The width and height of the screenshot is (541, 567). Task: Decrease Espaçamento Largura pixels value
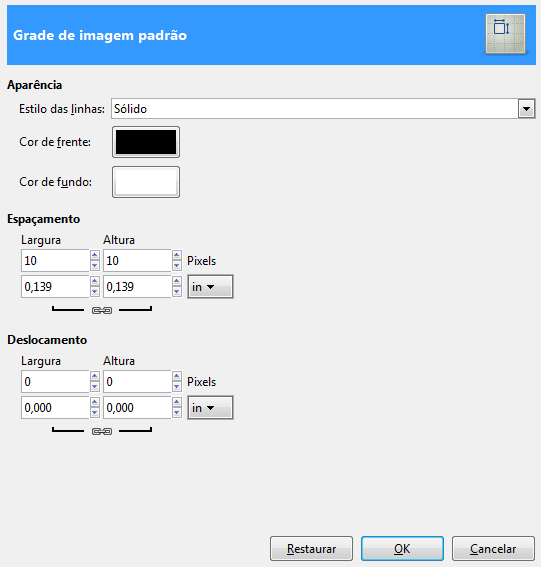(x=95, y=266)
